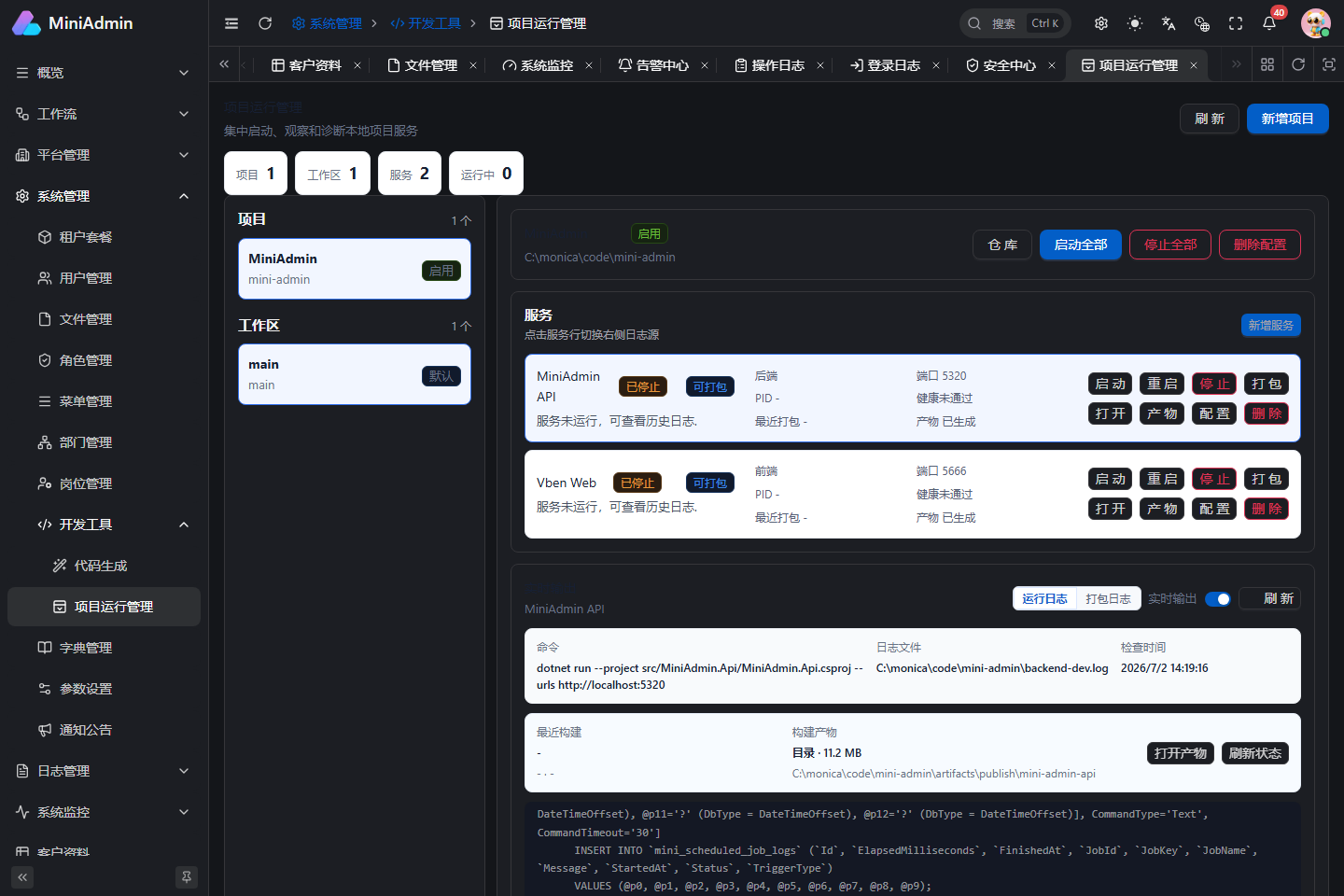This screenshot has width=1344, height=896.
Task: Refresh the page using header reload icon
Action: tap(265, 23)
